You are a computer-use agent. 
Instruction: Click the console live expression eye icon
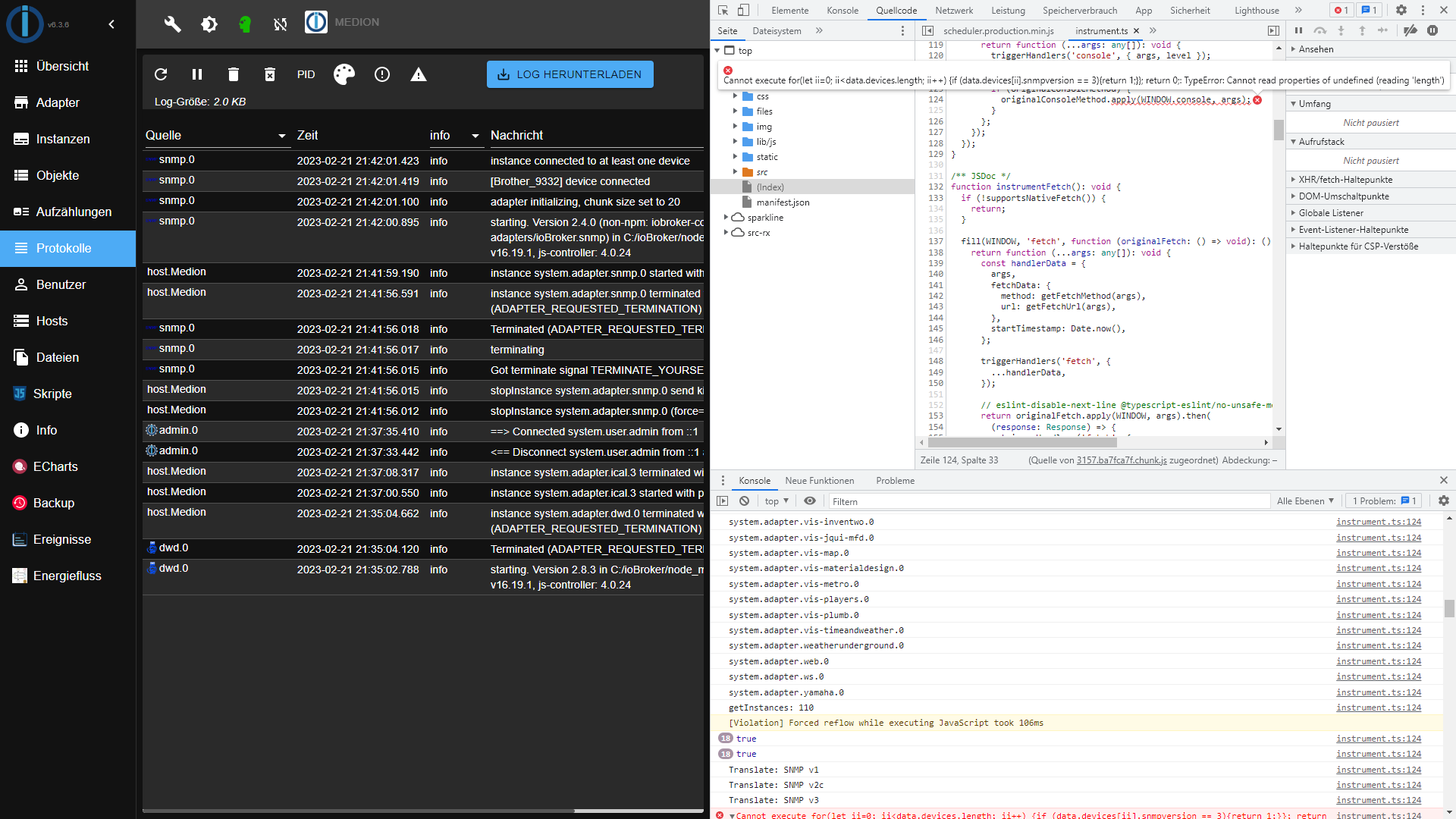click(810, 501)
